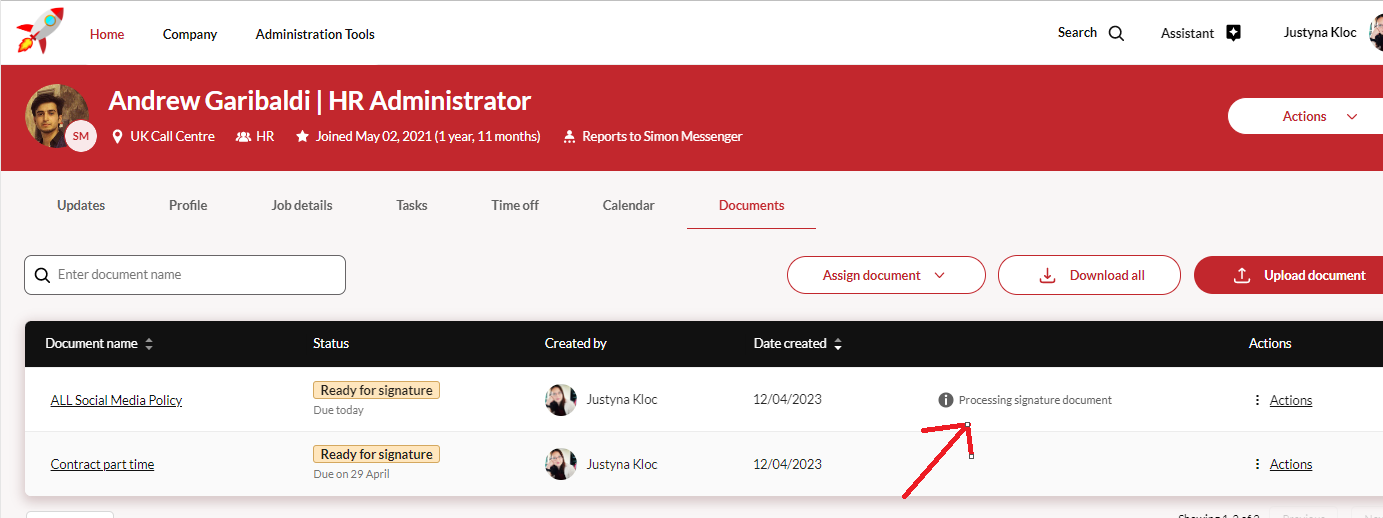
Task: Sort by Date created column arrows
Action: 838,344
